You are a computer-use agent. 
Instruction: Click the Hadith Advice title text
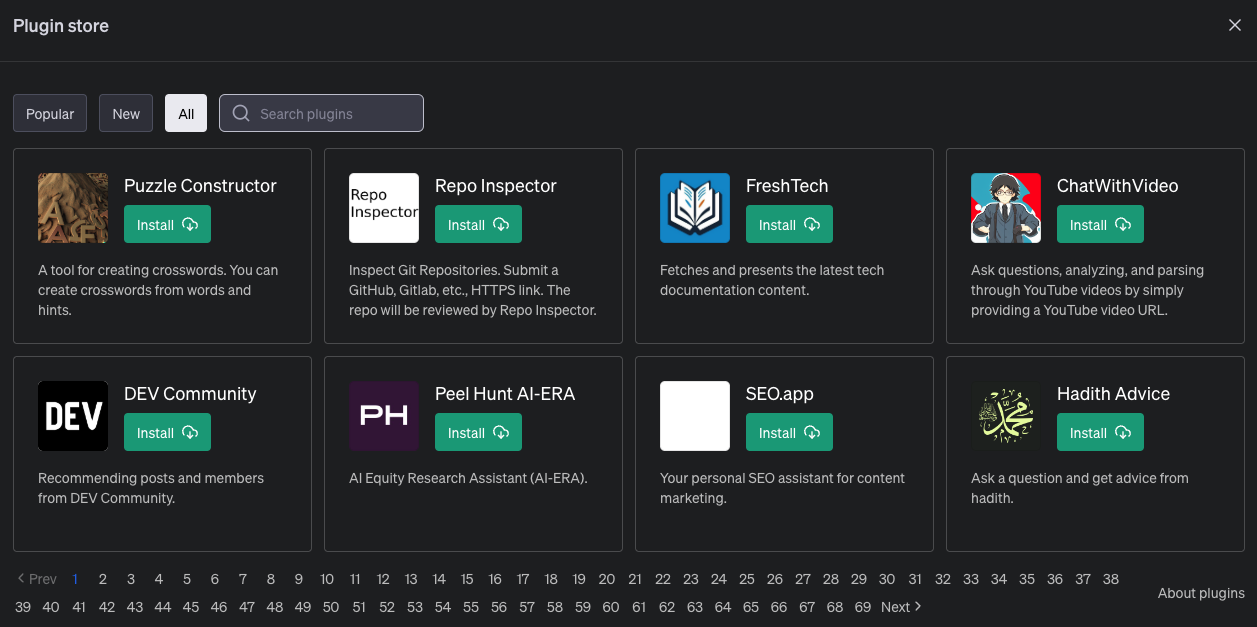pos(1113,394)
